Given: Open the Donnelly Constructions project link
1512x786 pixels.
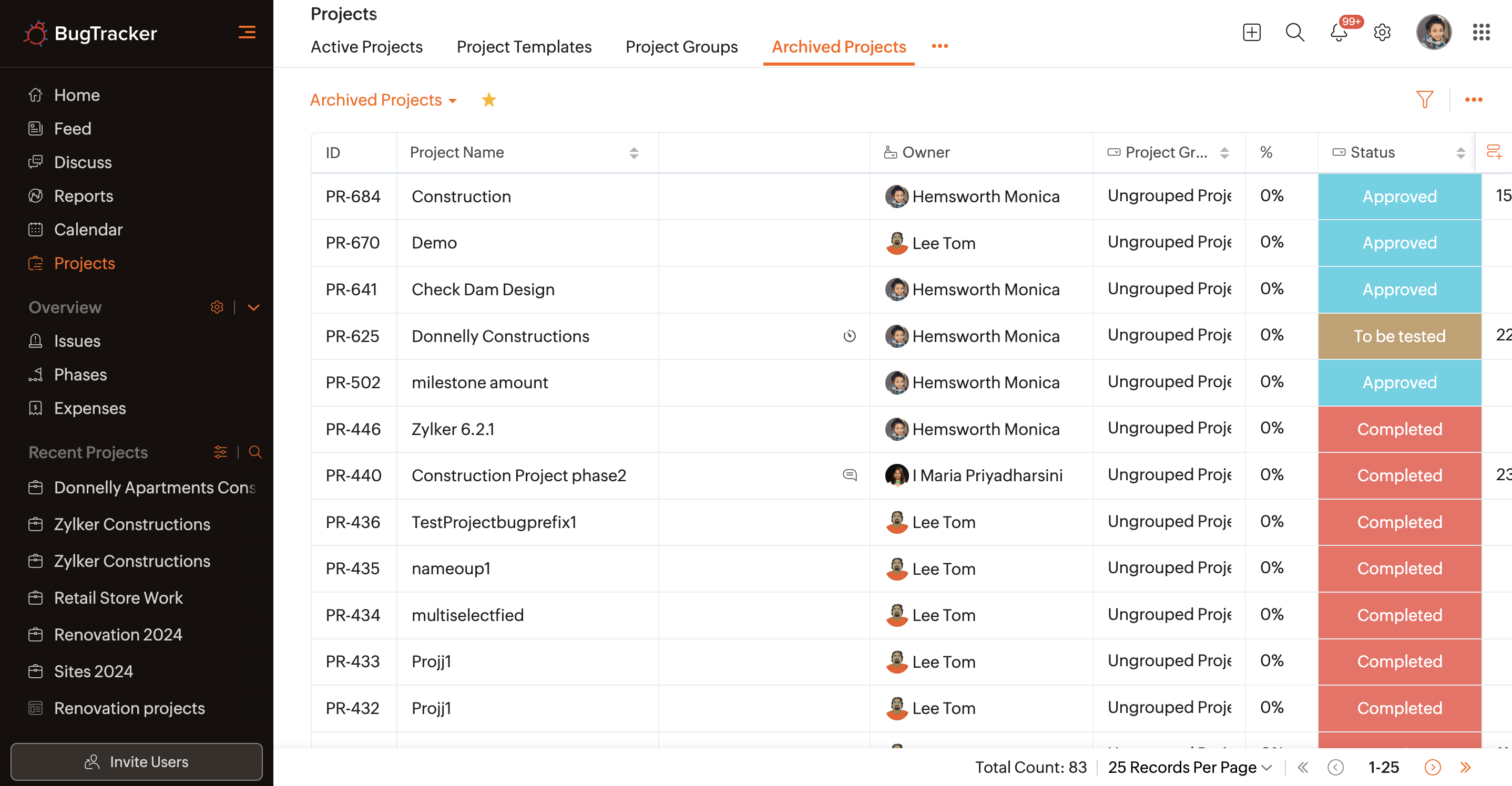Looking at the screenshot, I should pos(500,336).
